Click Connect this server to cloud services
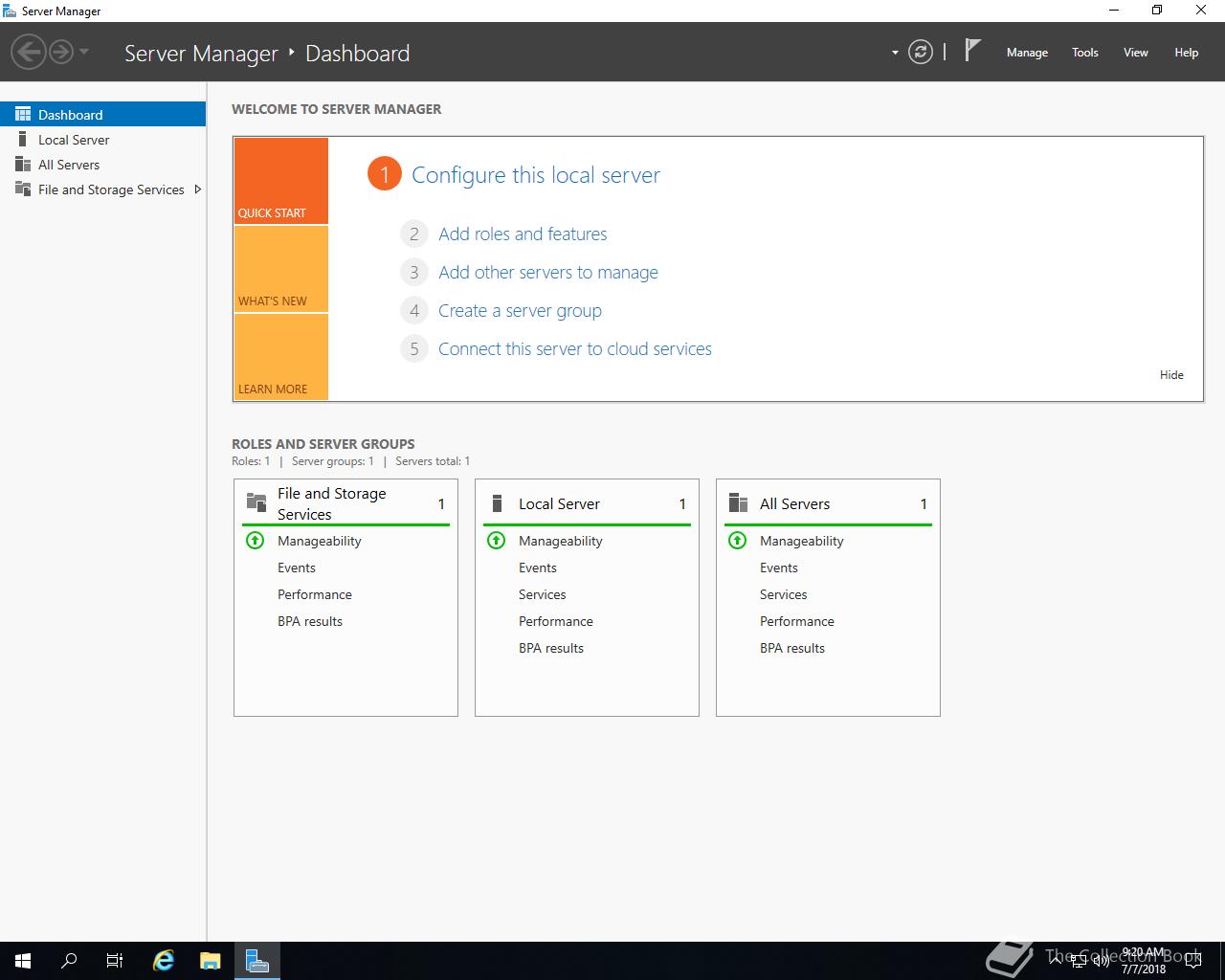 click(x=575, y=348)
